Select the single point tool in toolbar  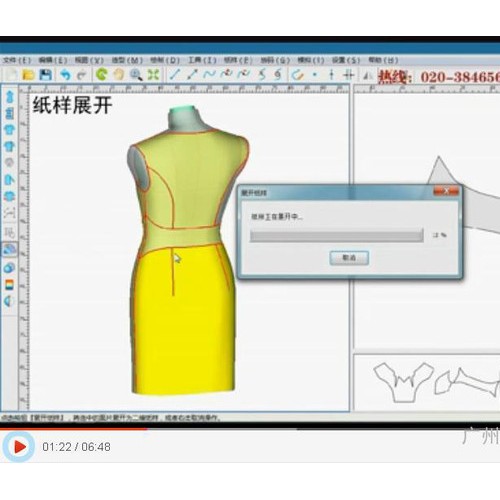[x=315, y=75]
